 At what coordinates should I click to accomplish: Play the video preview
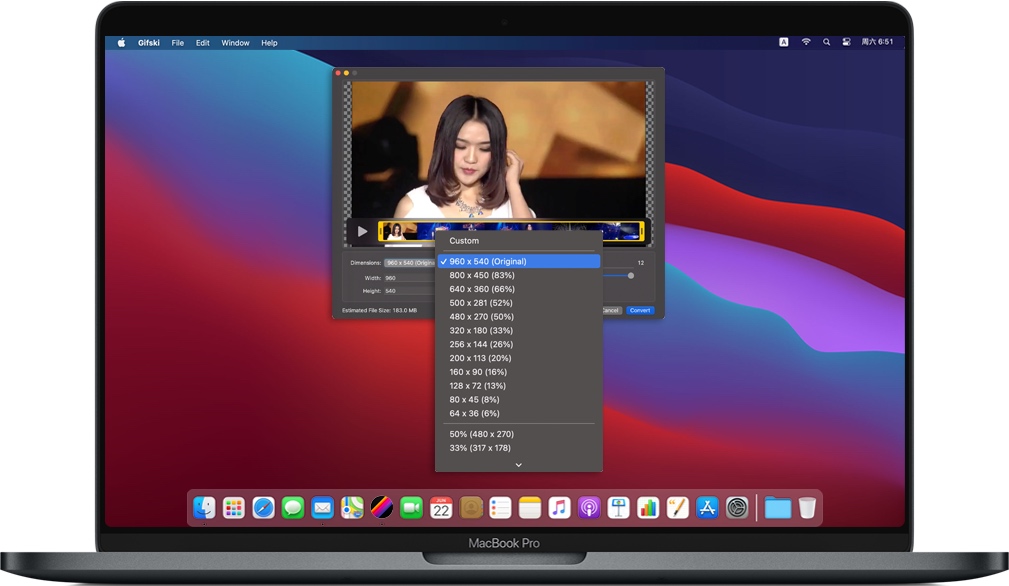(x=362, y=232)
